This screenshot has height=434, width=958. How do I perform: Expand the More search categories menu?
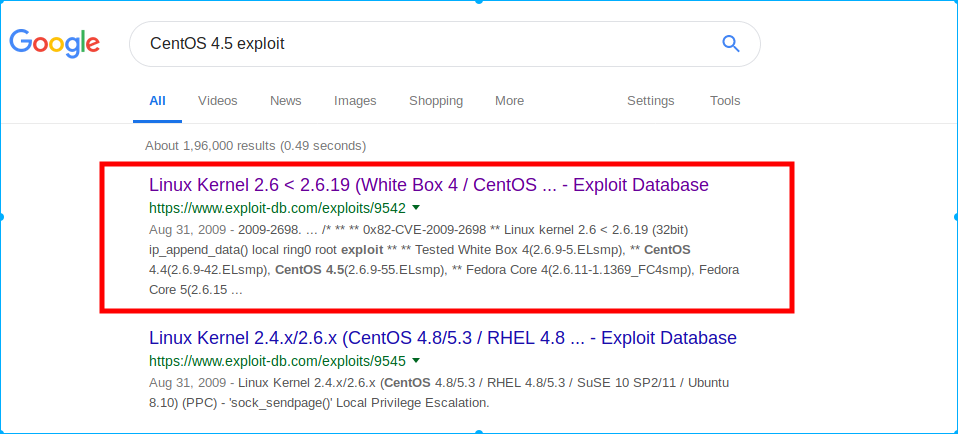pyautogui.click(x=510, y=101)
